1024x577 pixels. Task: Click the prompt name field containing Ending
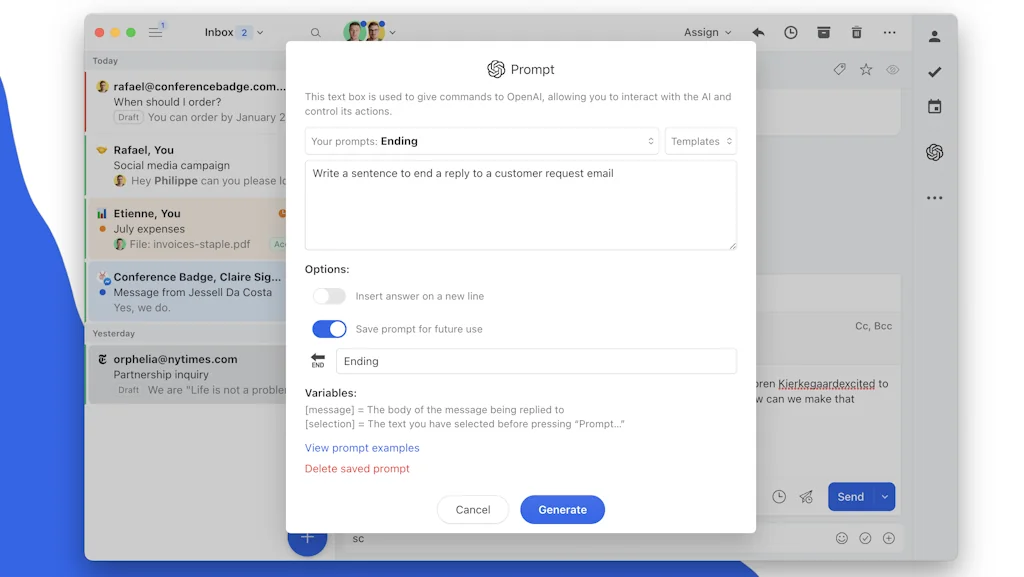click(536, 361)
